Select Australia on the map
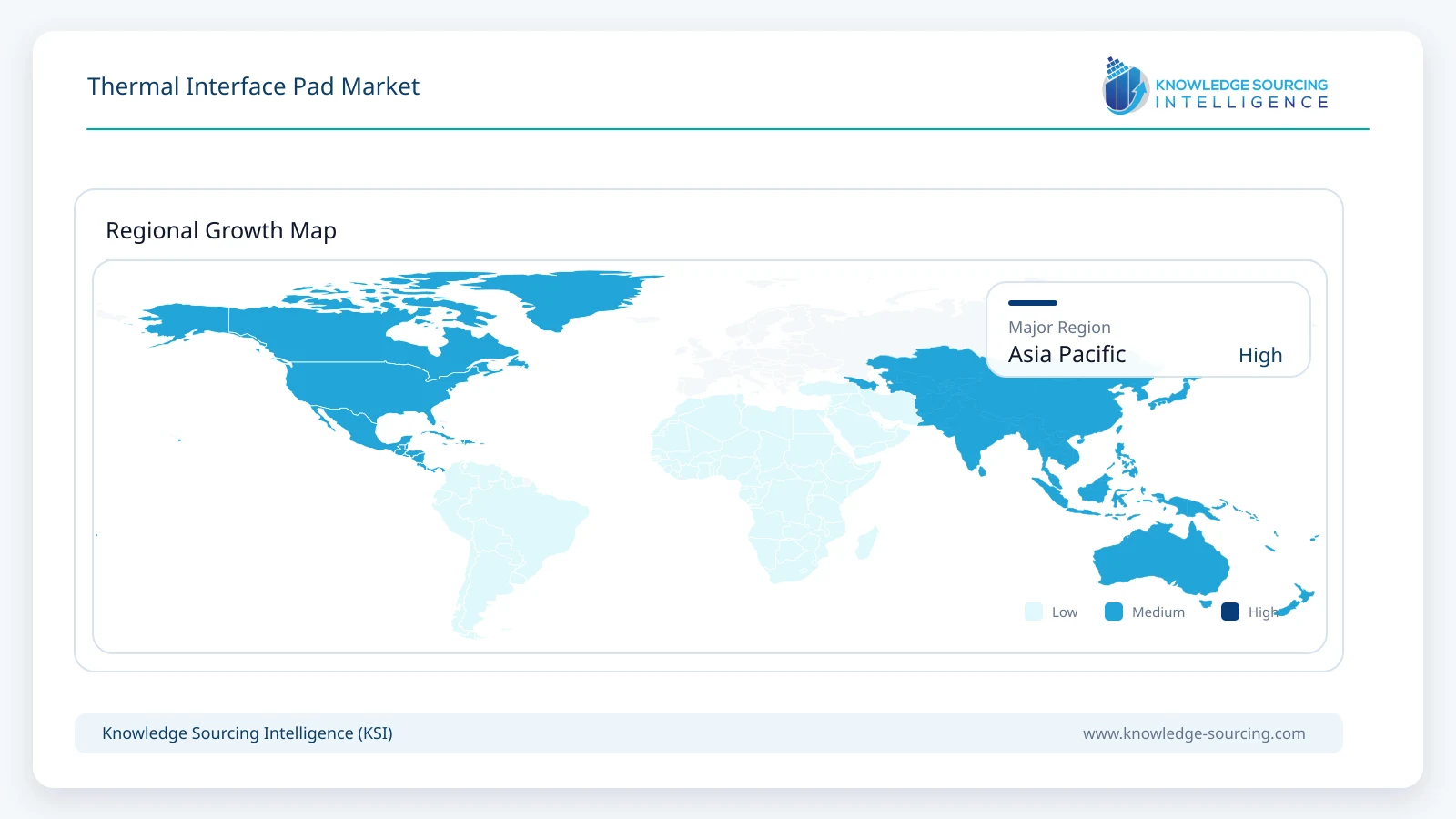 click(1160, 560)
